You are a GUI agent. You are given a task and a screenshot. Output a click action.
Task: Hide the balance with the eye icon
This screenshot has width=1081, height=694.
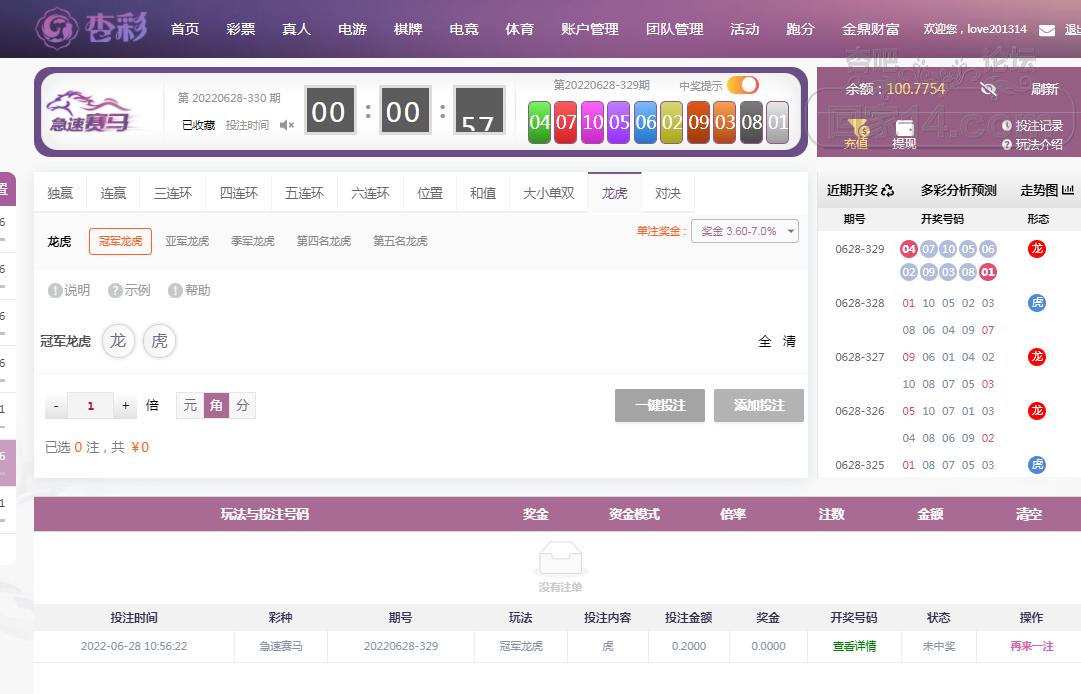pos(988,89)
